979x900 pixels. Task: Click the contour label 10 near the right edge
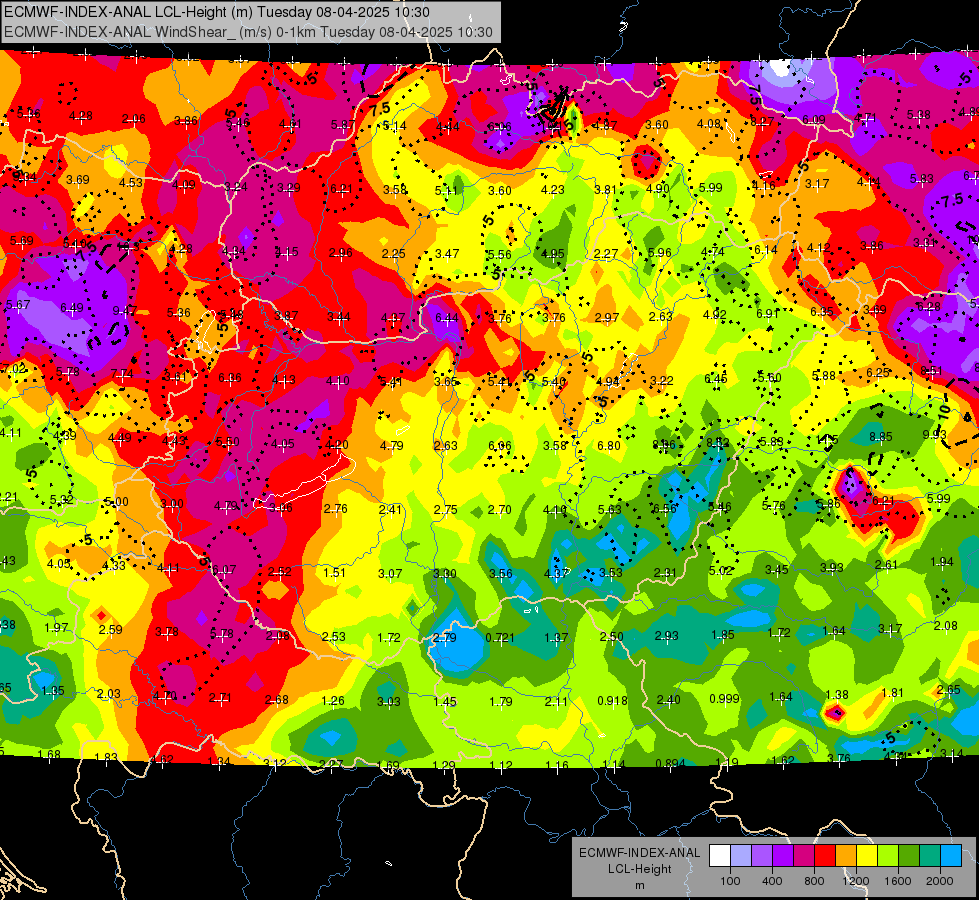point(943,412)
